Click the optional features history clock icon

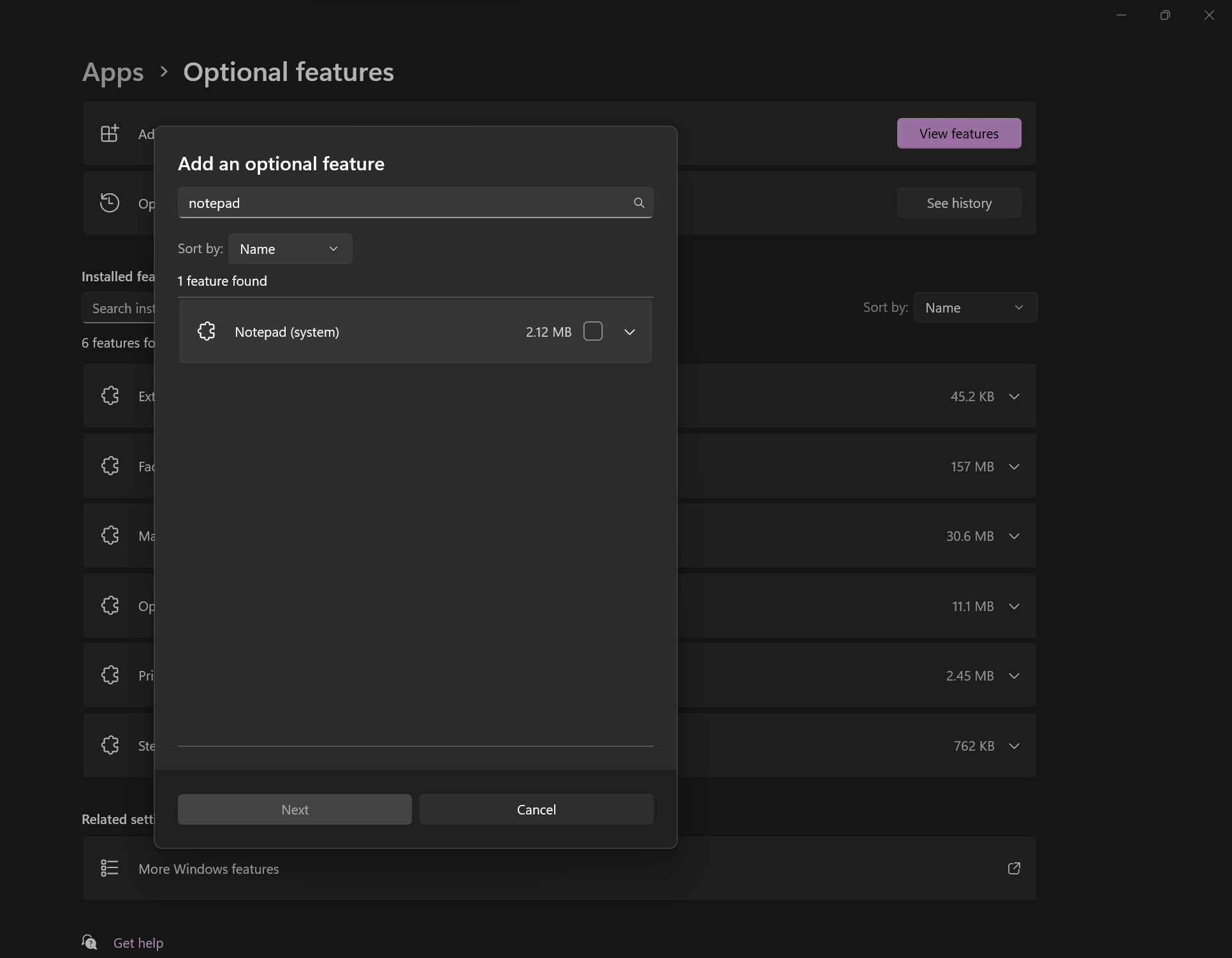[x=110, y=203]
